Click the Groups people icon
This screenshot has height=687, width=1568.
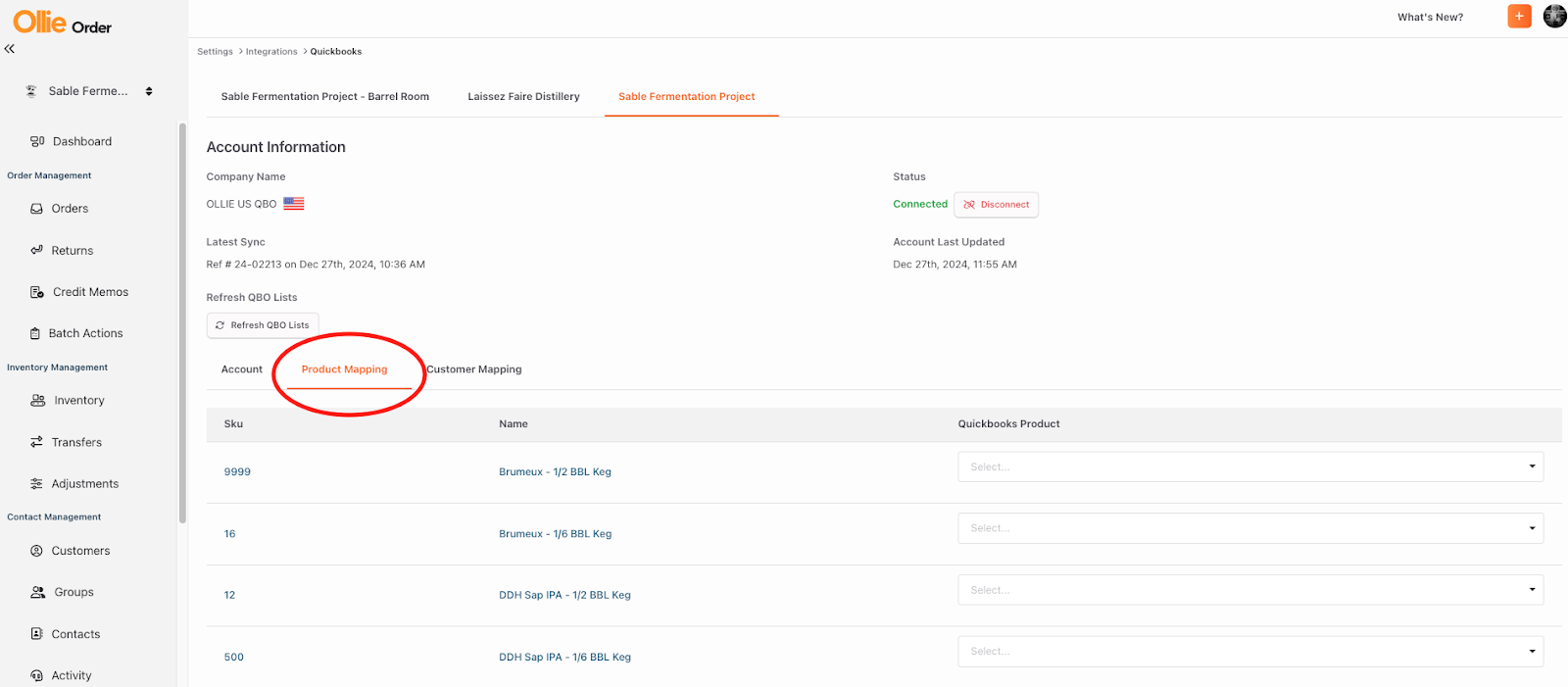click(x=38, y=592)
